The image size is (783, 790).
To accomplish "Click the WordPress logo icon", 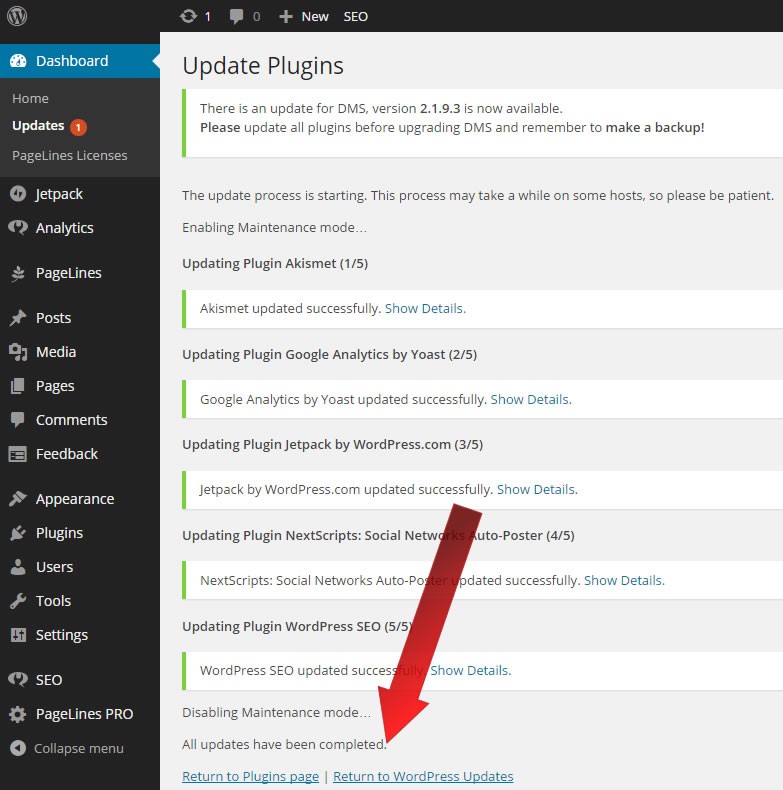I will click(x=17, y=16).
